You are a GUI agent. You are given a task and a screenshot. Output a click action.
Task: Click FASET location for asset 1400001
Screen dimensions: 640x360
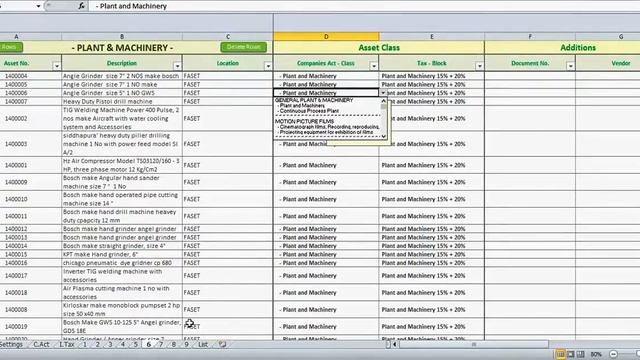[228, 165]
